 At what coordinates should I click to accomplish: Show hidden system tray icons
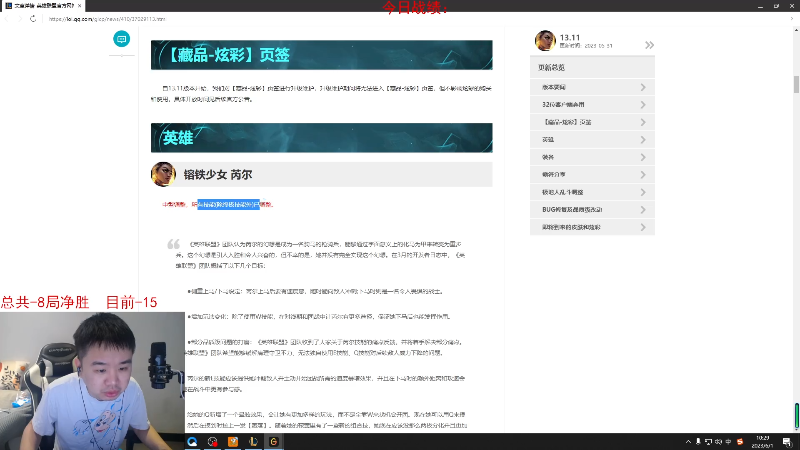688,442
